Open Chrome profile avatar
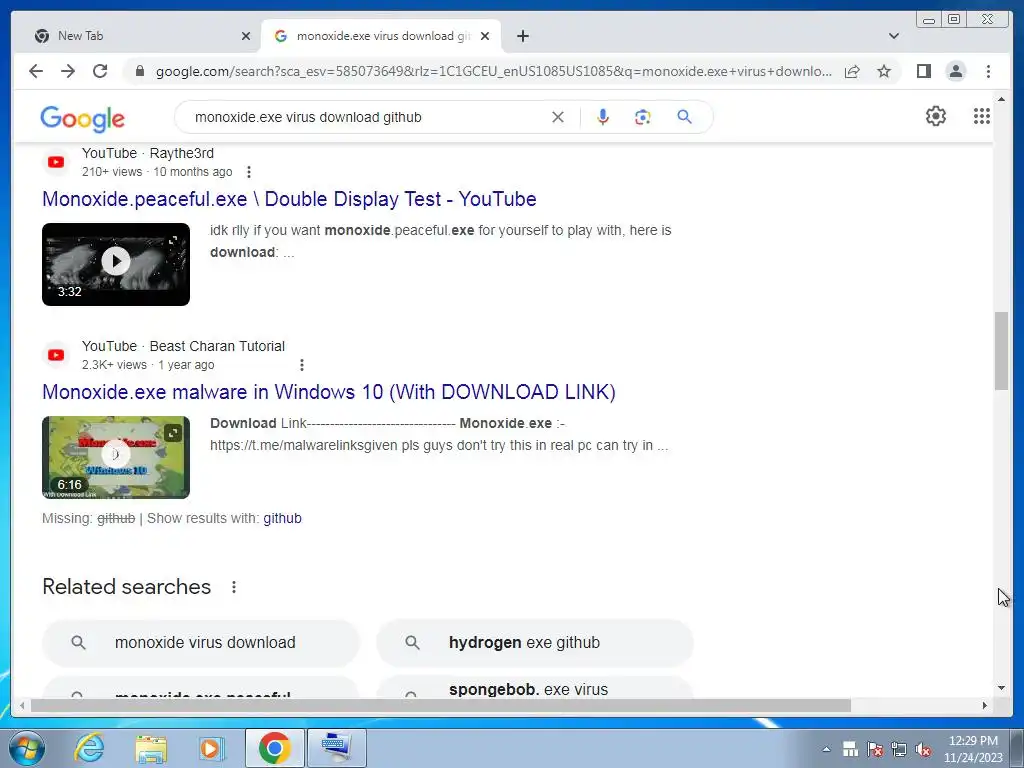1024x768 pixels. [955, 71]
